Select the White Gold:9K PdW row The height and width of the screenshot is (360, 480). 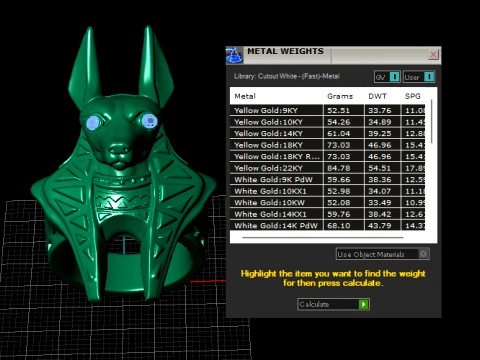[x=327, y=179]
